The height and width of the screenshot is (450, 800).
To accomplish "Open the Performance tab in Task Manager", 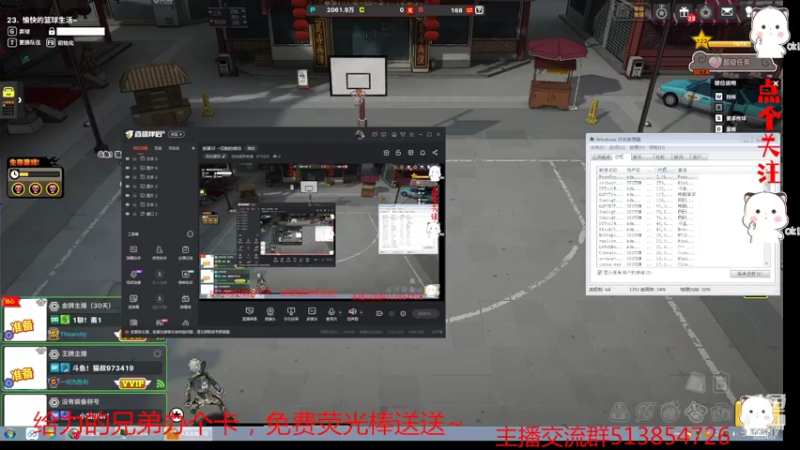I will (x=660, y=157).
